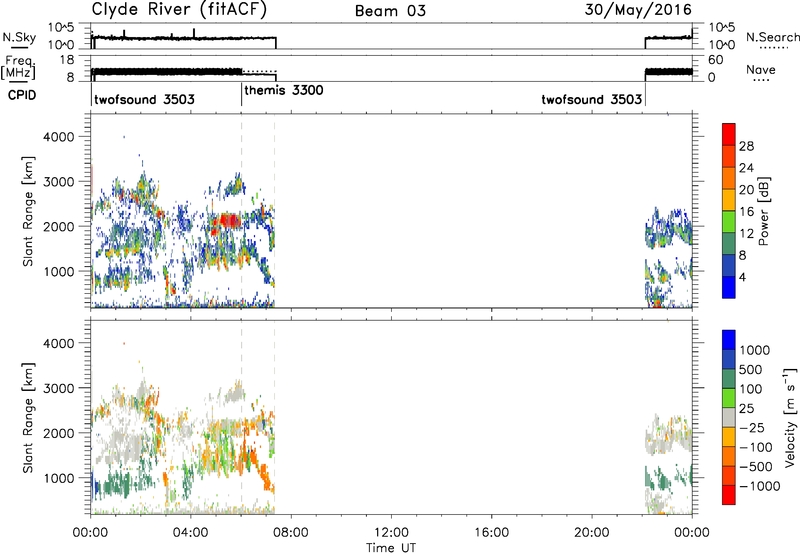Click the '20:00' time axis tick label
800x554 pixels.
[x=592, y=533]
